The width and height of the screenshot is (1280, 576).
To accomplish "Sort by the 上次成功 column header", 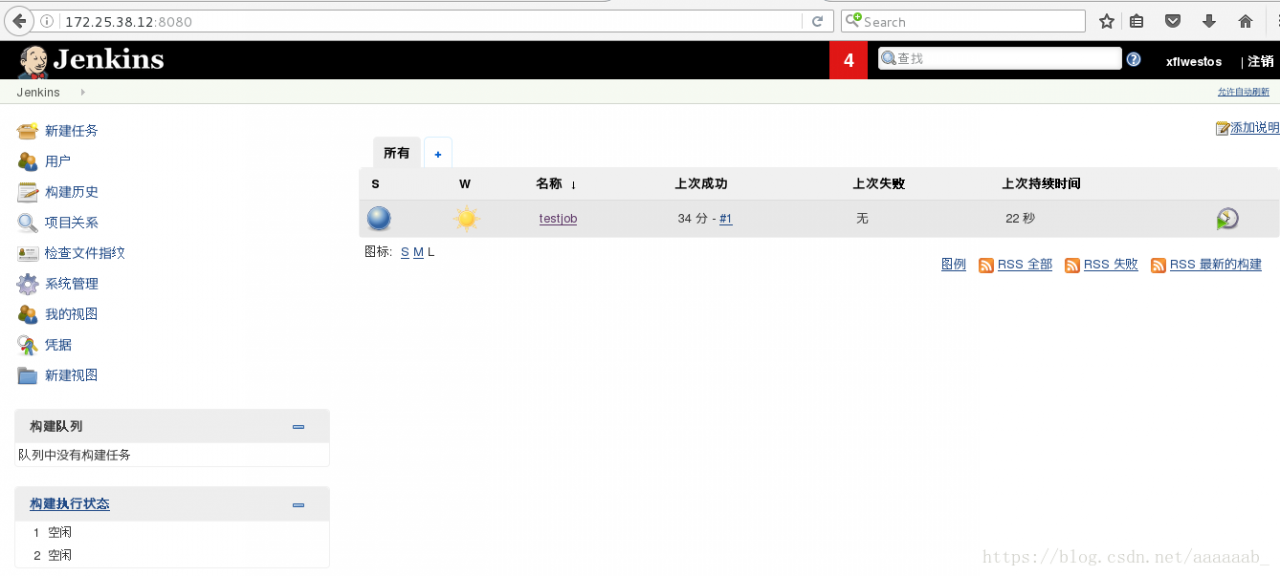I will click(x=701, y=184).
